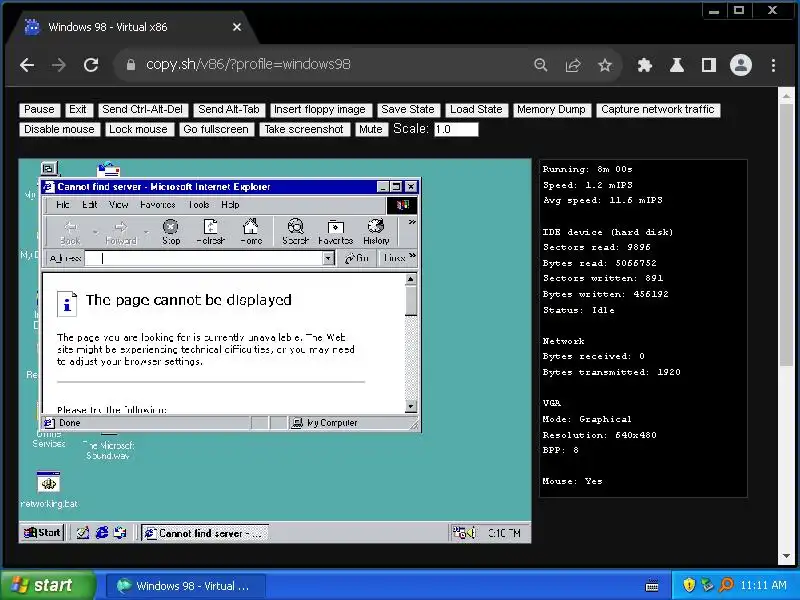The height and width of the screenshot is (600, 800).
Task: Open the IE Search pane icon
Action: coord(295,231)
